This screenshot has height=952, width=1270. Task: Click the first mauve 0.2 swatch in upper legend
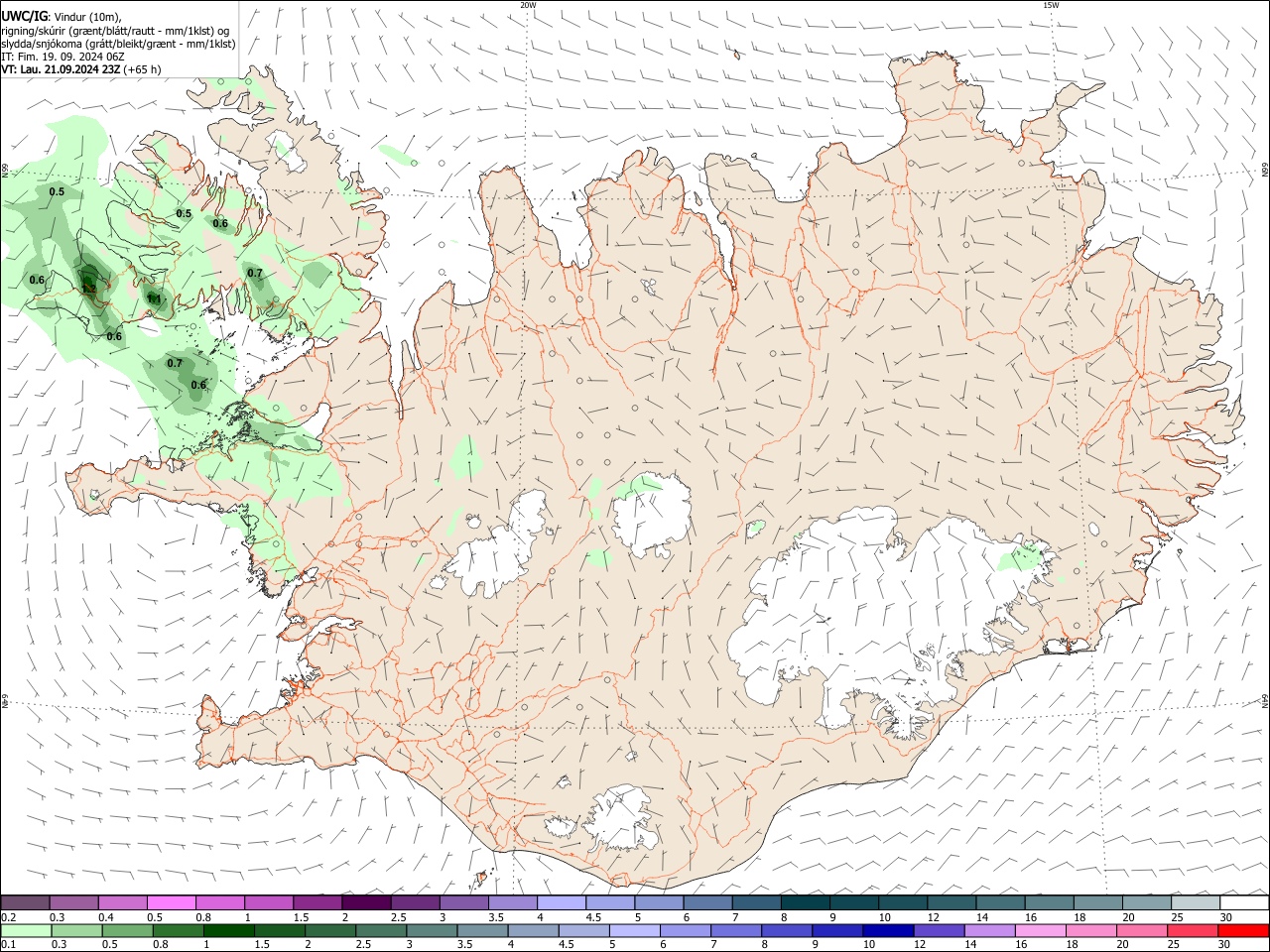tap(25, 902)
